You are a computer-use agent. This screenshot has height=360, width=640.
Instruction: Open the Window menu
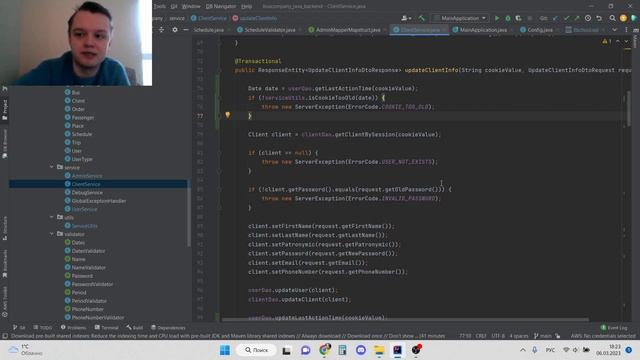pyautogui.click(x=191, y=6)
